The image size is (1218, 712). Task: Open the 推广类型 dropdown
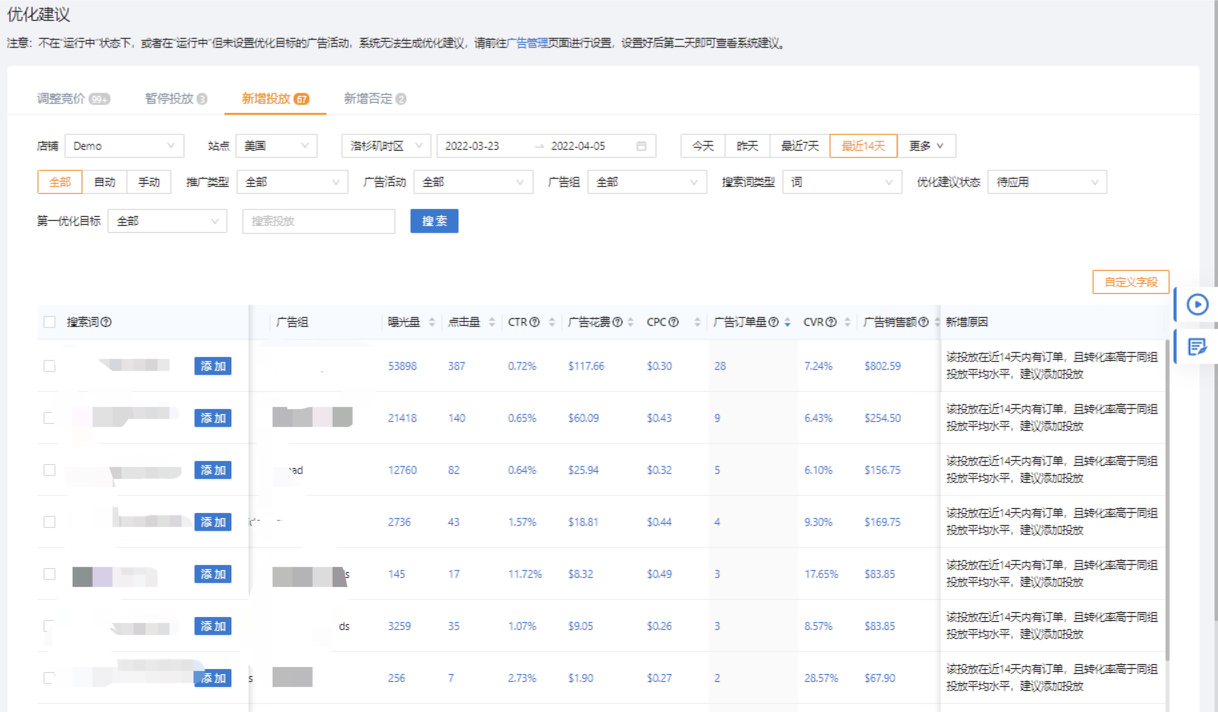point(292,181)
